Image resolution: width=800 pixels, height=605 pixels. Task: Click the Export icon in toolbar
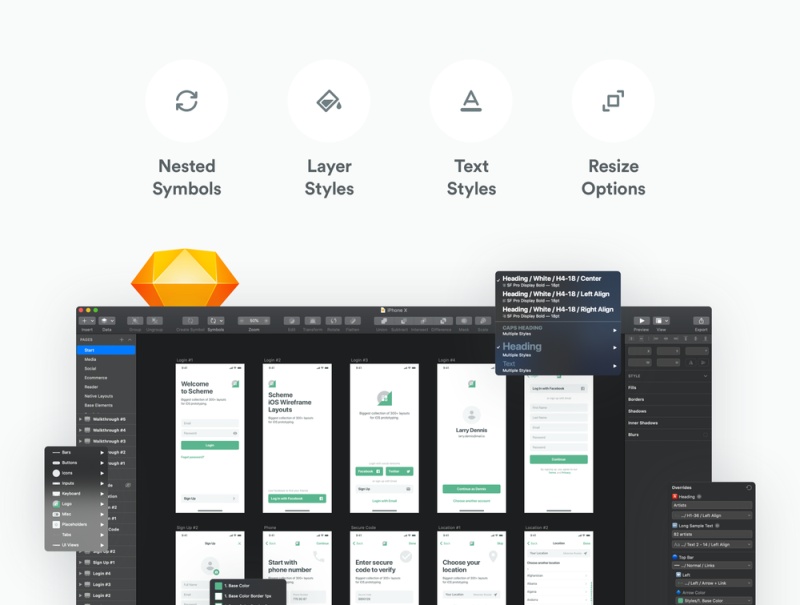pos(700,321)
